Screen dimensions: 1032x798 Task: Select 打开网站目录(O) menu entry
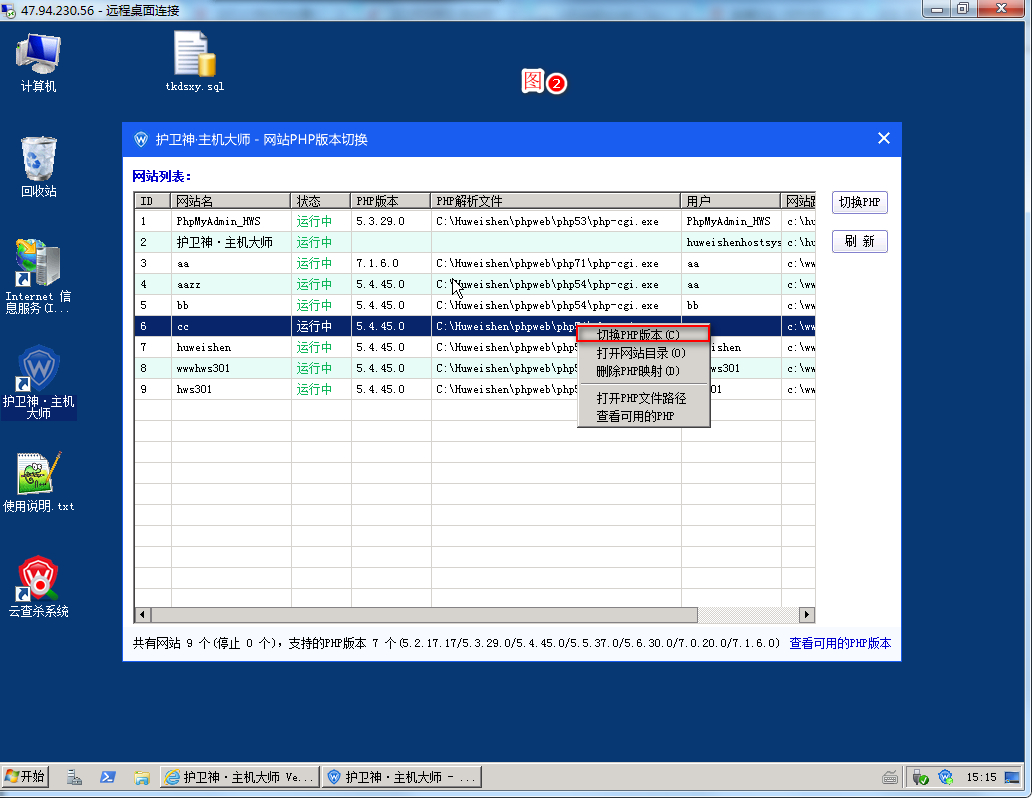[643, 353]
